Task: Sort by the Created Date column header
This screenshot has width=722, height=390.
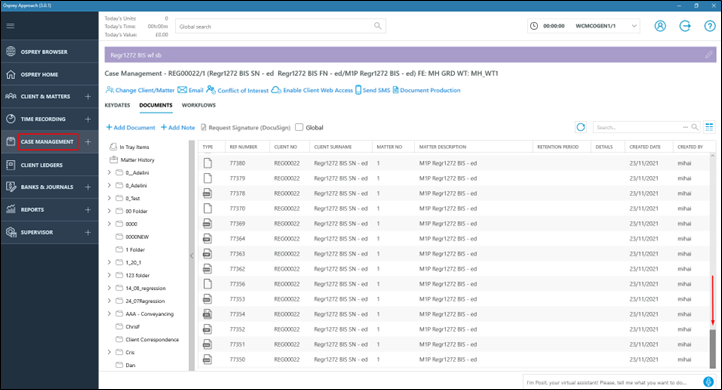Action: 645,147
